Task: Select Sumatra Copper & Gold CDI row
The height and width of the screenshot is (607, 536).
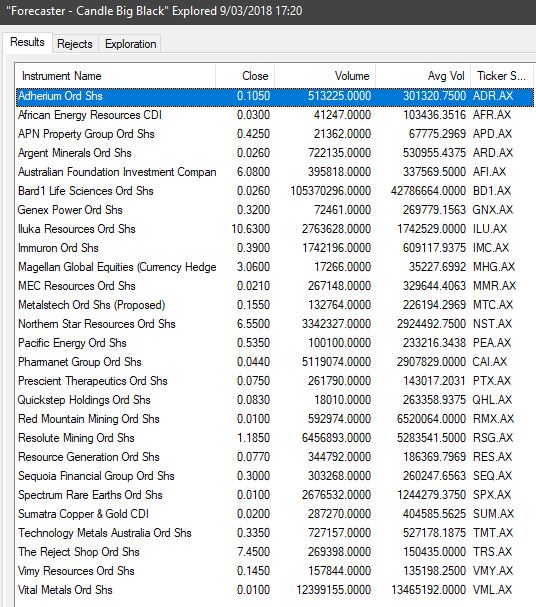Action: [x=275, y=514]
